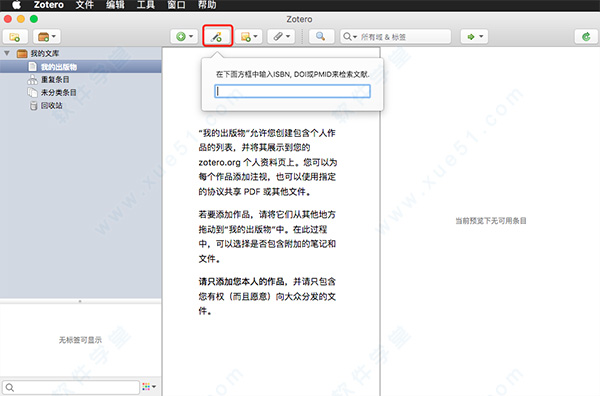This screenshot has height=396, width=600.
Task: Open Advanced Search magnifier button
Action: (x=320, y=36)
